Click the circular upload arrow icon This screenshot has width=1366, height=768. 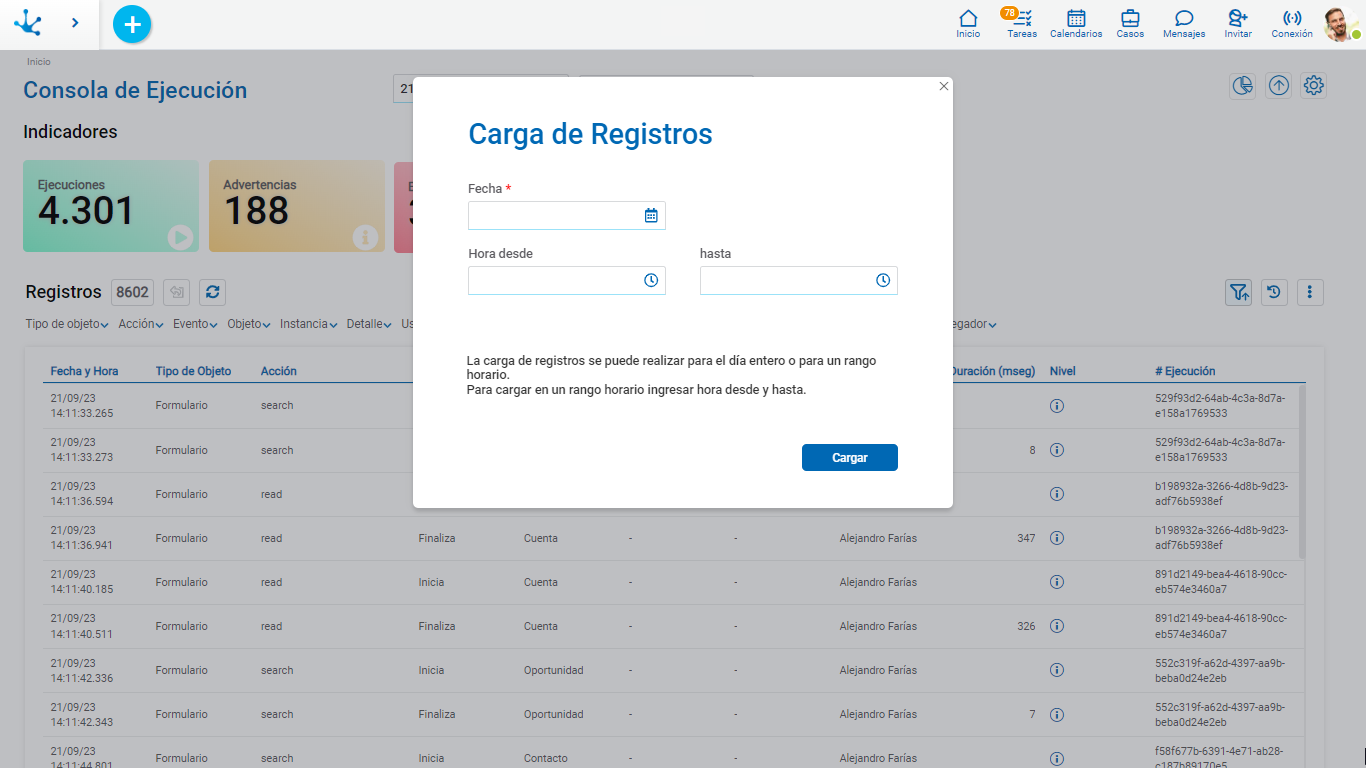click(1278, 86)
